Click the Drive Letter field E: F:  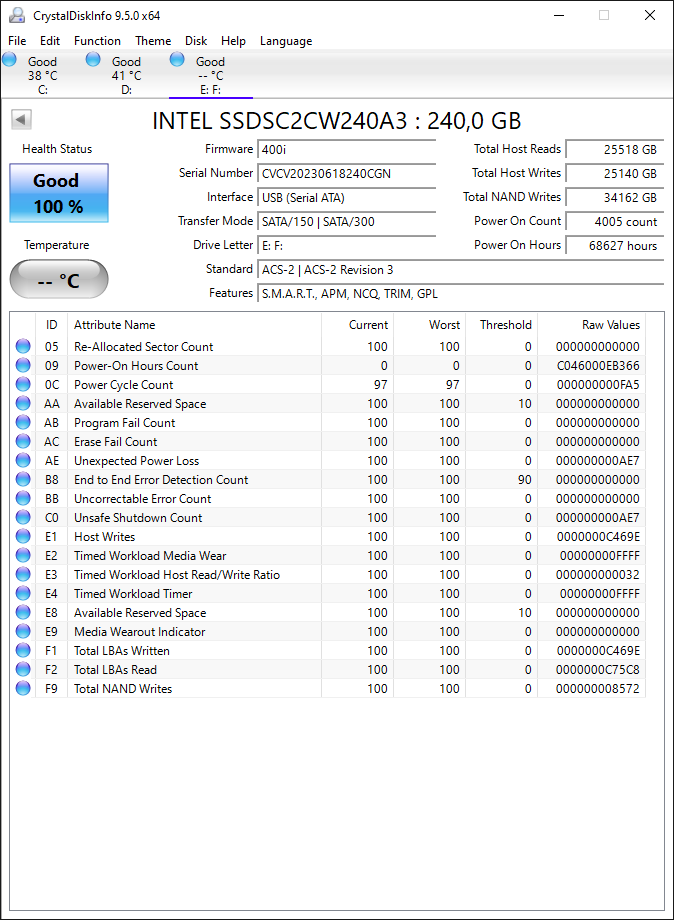pyautogui.click(x=347, y=246)
